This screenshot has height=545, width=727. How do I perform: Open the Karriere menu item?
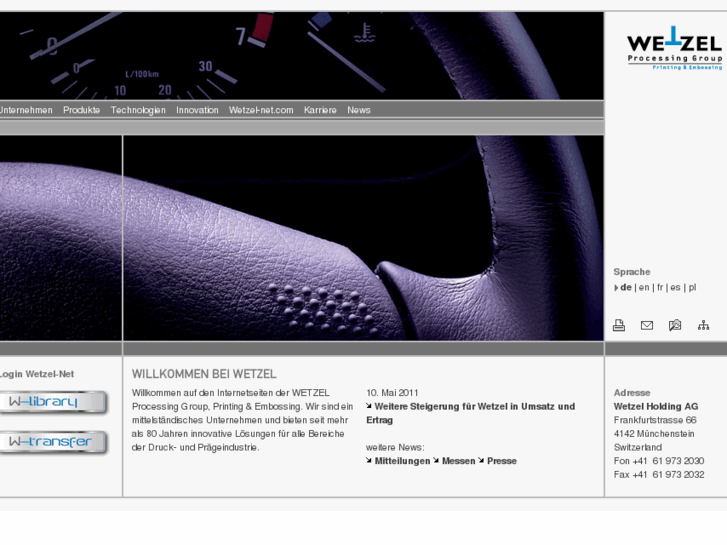point(320,110)
